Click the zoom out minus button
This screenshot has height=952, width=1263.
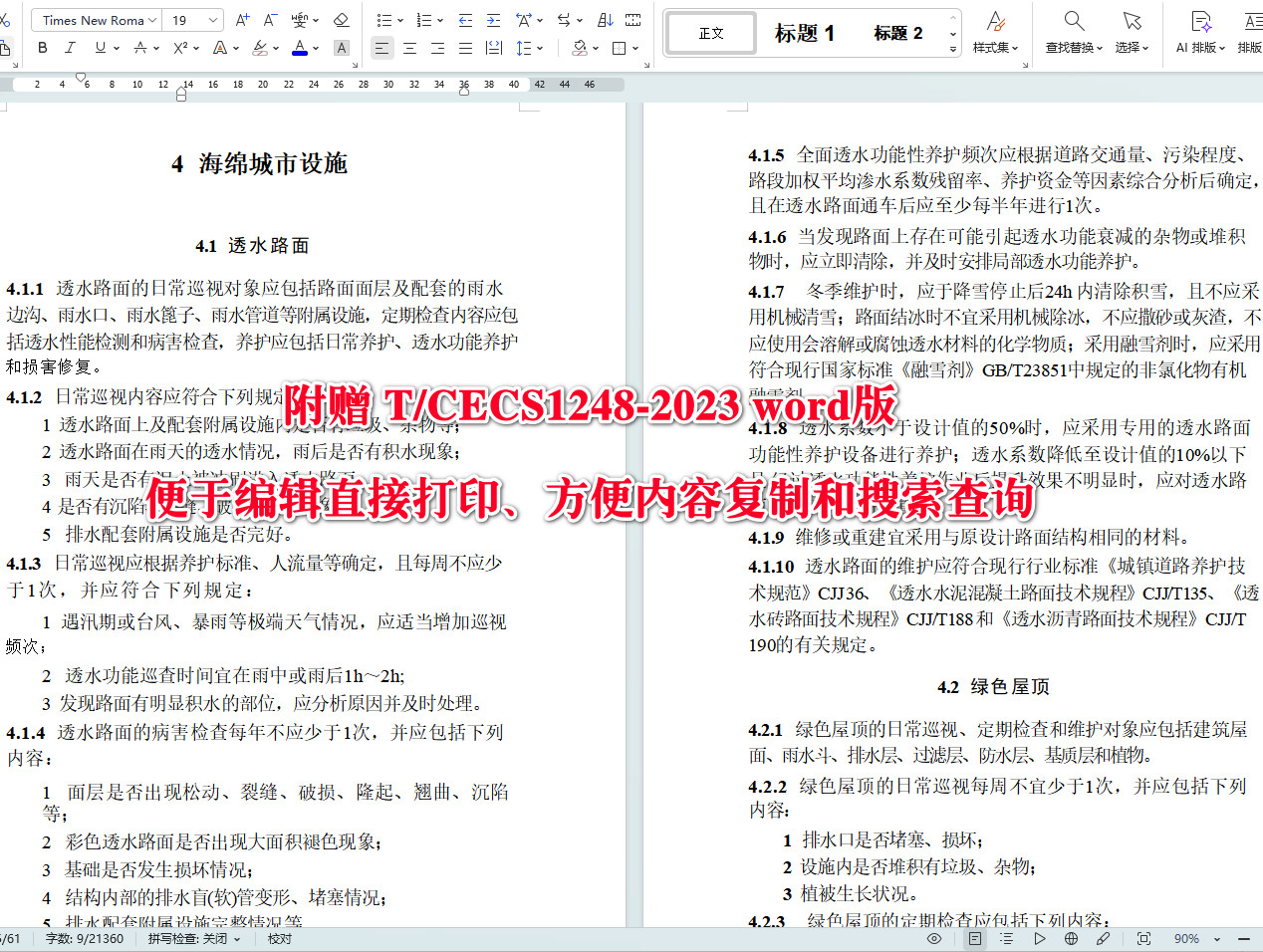(1243, 938)
